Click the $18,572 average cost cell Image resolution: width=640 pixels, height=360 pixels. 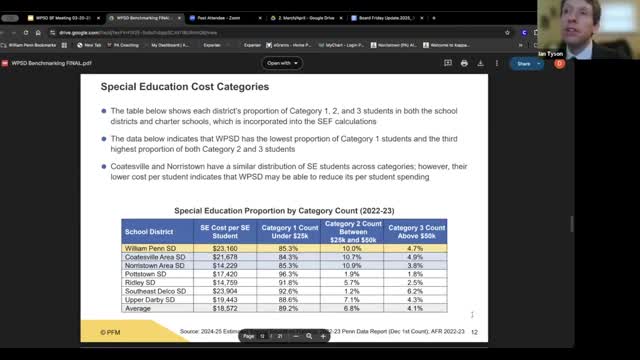click(225, 309)
